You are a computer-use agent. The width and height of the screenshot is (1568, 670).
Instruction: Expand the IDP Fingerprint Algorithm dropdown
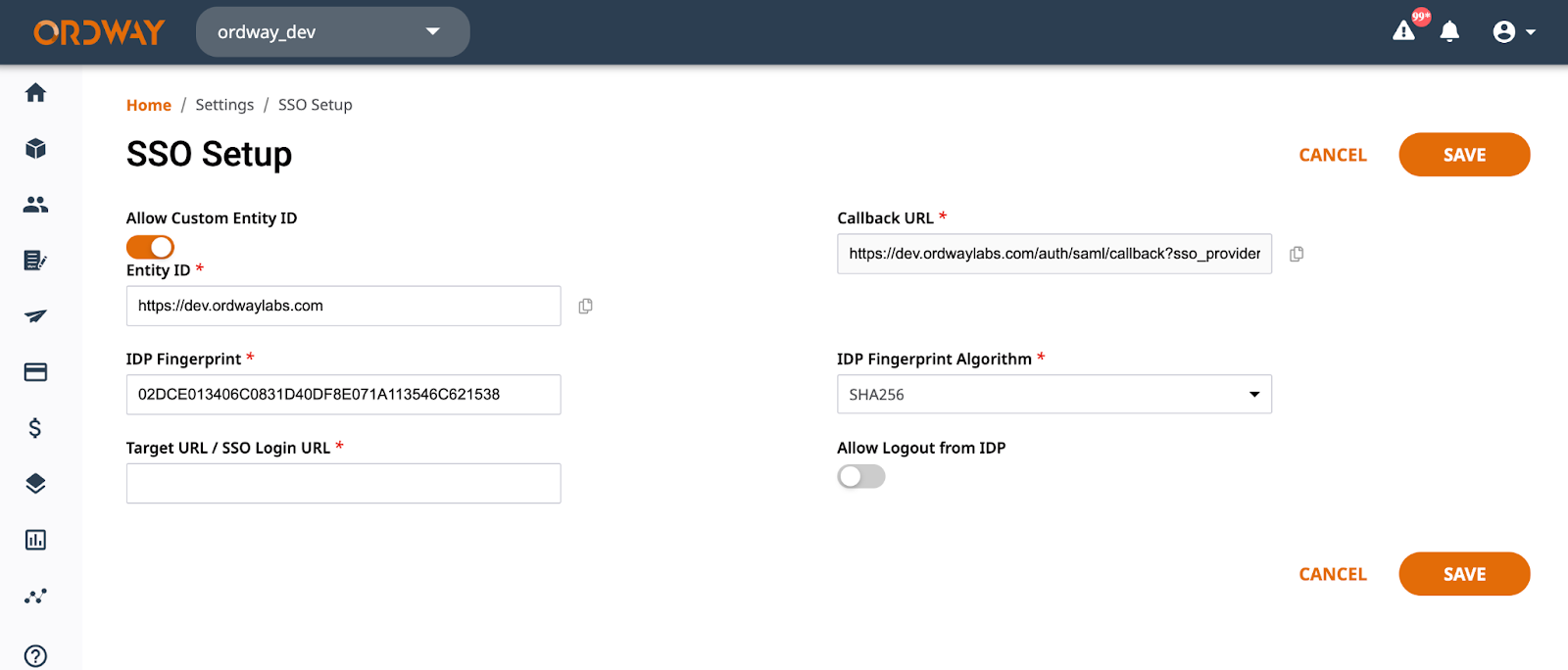[1054, 394]
